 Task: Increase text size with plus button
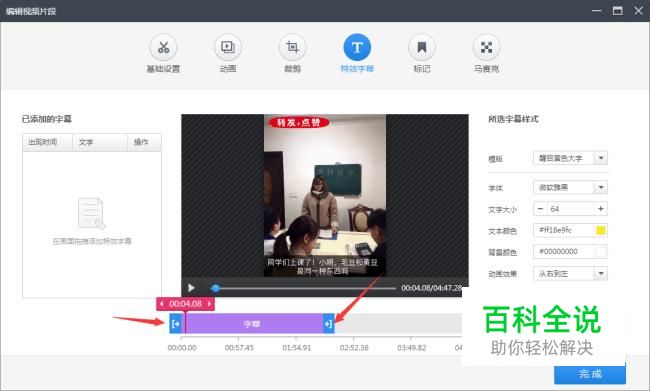(601, 209)
